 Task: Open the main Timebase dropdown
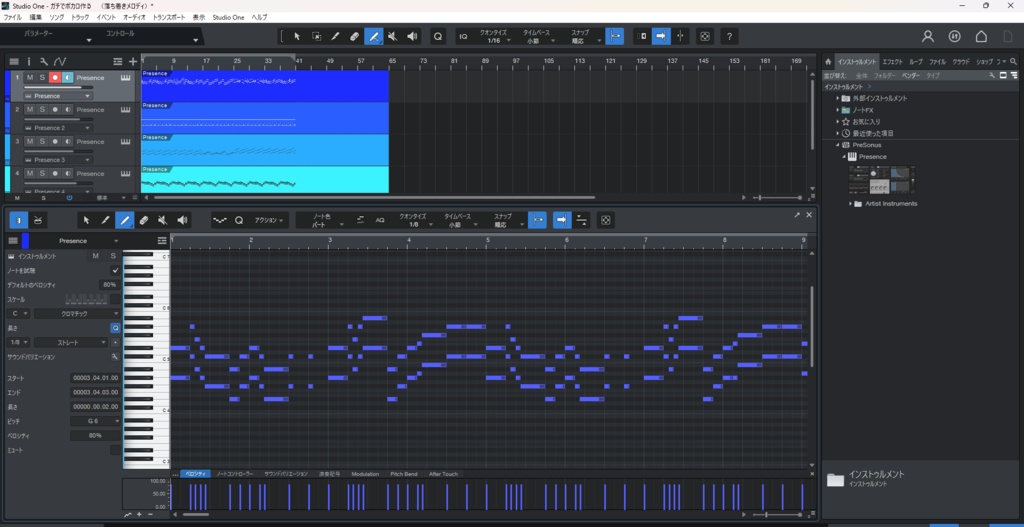[x=539, y=37]
